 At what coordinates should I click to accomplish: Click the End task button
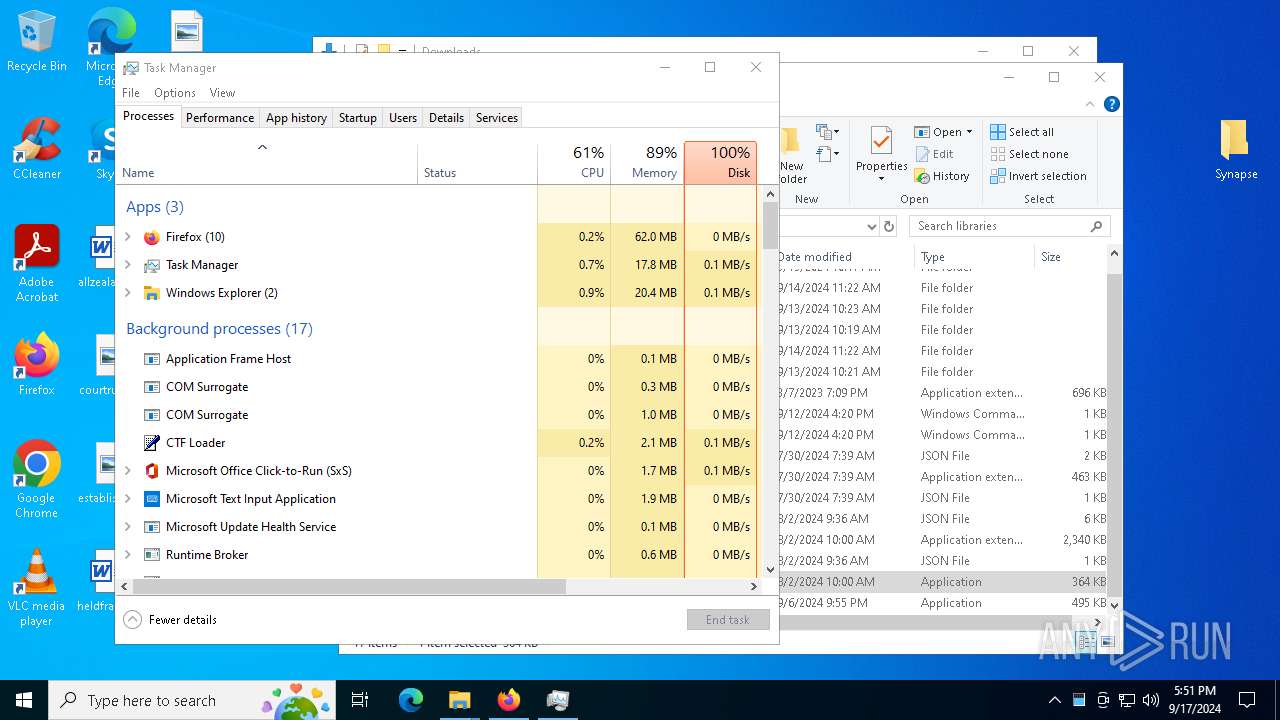click(728, 620)
